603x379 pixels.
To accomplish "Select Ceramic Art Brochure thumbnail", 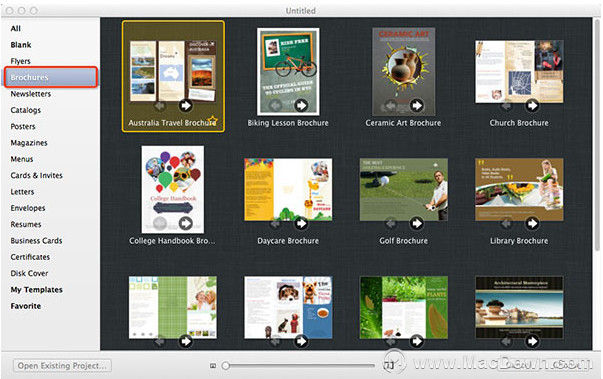I will (x=403, y=71).
